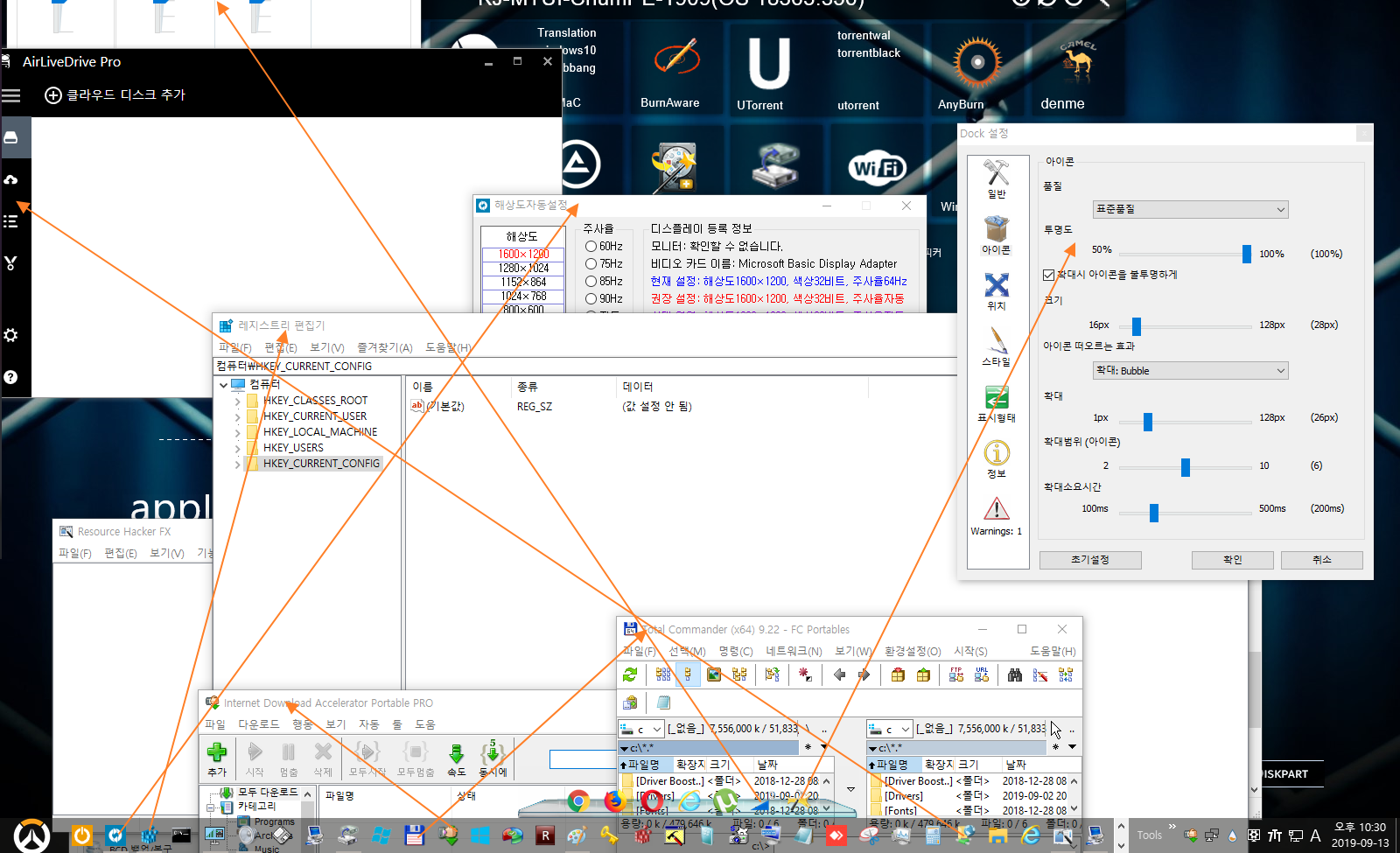This screenshot has width=1400, height=853.
Task: Expand HKEY_CURRENT_USER tree node
Action: [237, 416]
